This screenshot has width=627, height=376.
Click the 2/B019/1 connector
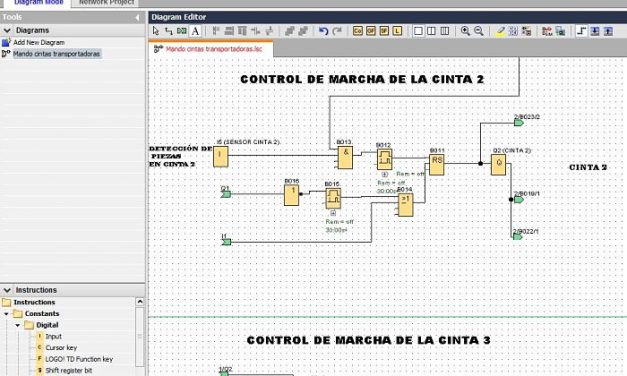(519, 199)
